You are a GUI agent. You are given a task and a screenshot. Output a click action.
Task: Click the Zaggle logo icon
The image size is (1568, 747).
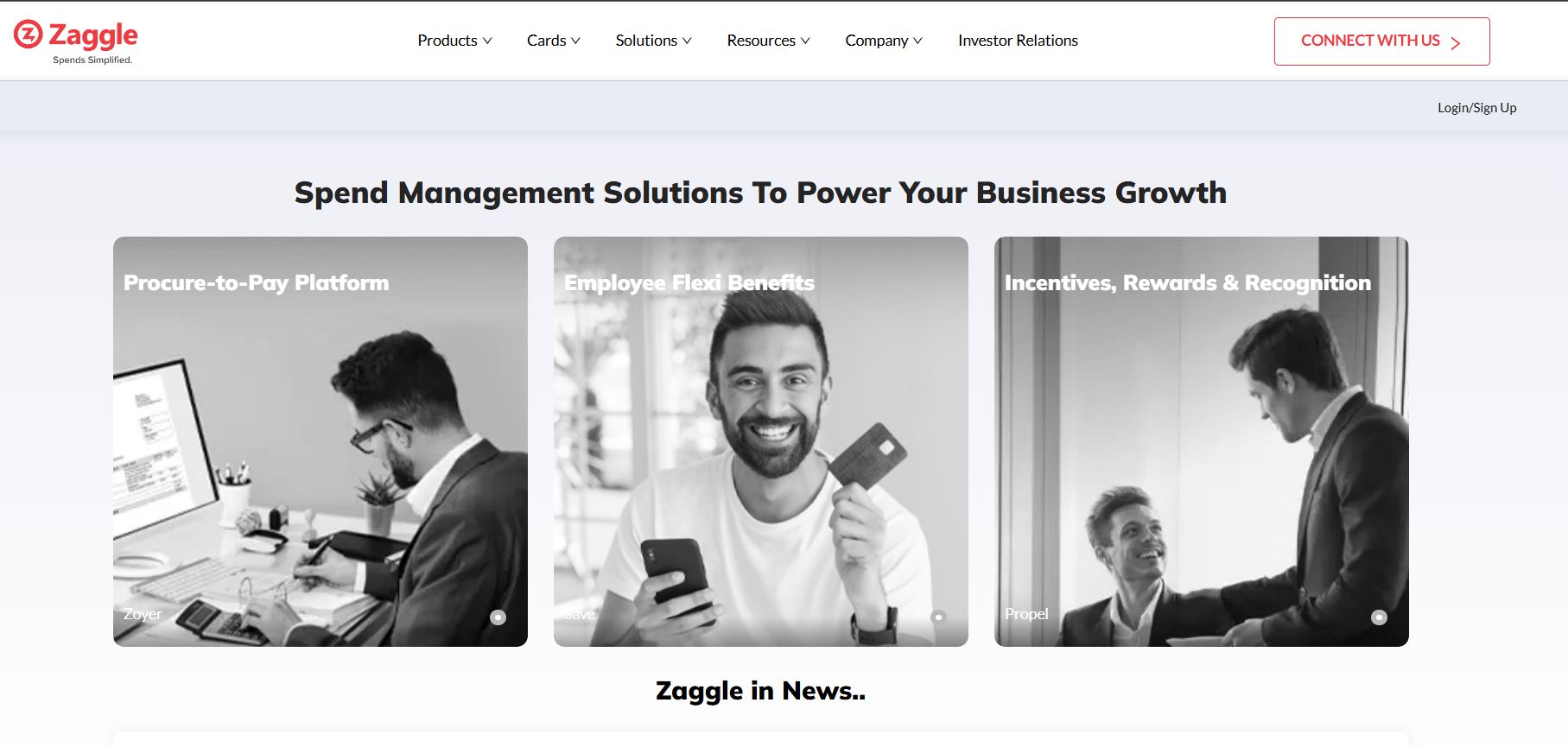[29, 35]
